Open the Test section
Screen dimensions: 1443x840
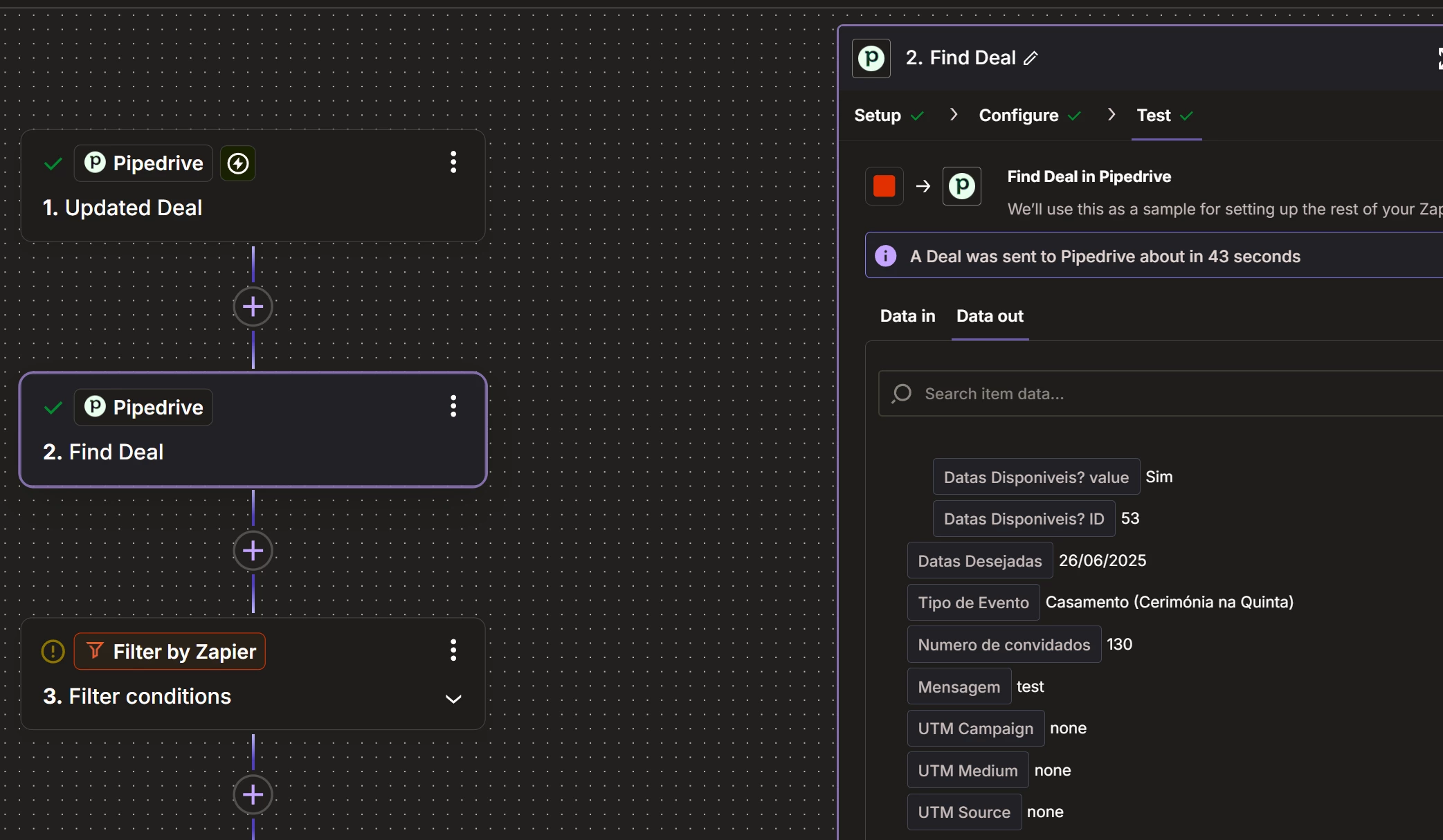pyautogui.click(x=1154, y=116)
